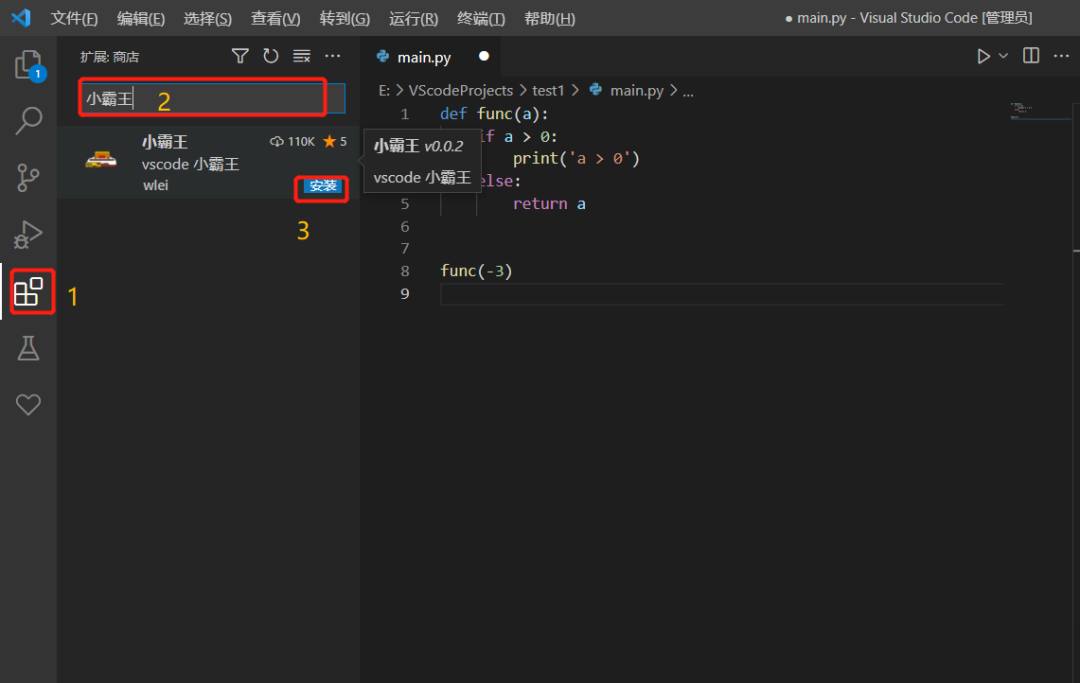The width and height of the screenshot is (1080, 683).
Task: Click test1 folder in breadcrumb
Action: pos(548,91)
